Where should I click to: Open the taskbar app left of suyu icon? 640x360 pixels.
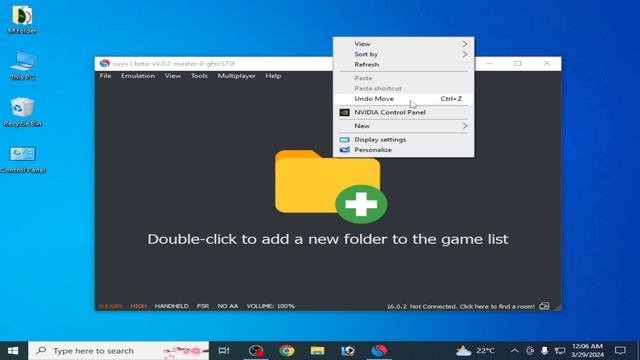click(x=348, y=351)
